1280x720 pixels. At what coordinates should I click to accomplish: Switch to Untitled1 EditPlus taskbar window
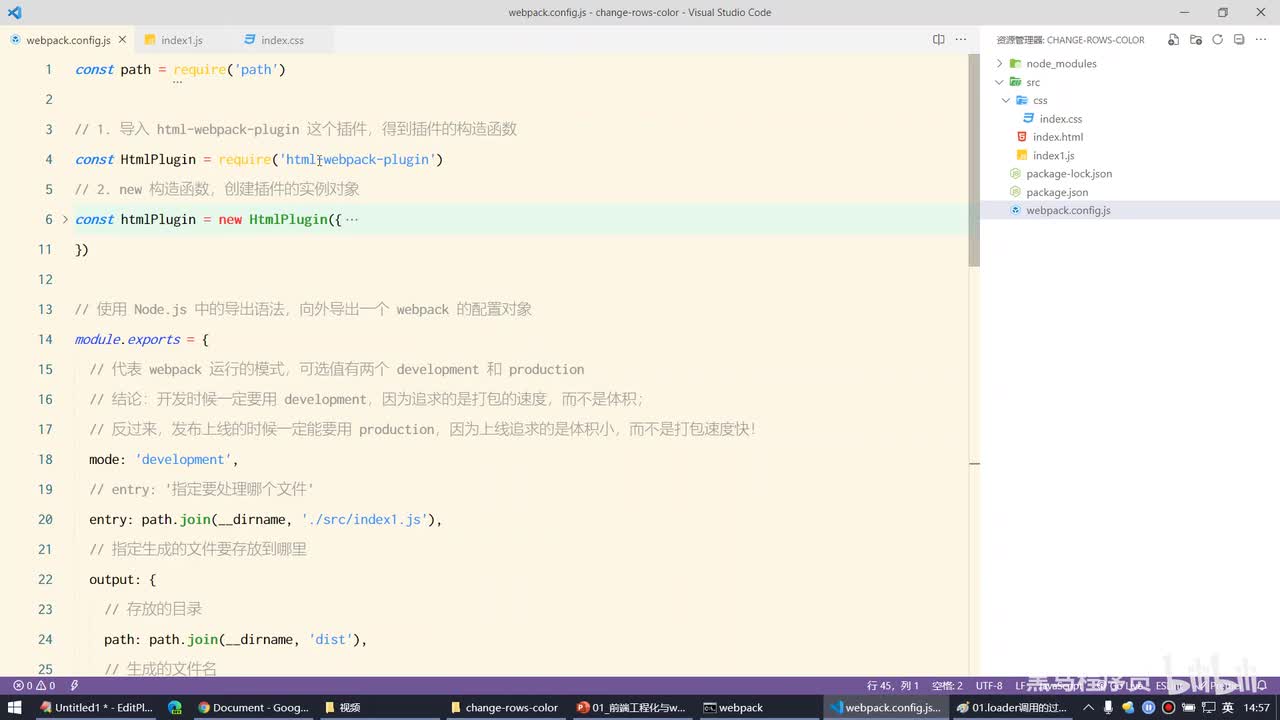(x=96, y=707)
